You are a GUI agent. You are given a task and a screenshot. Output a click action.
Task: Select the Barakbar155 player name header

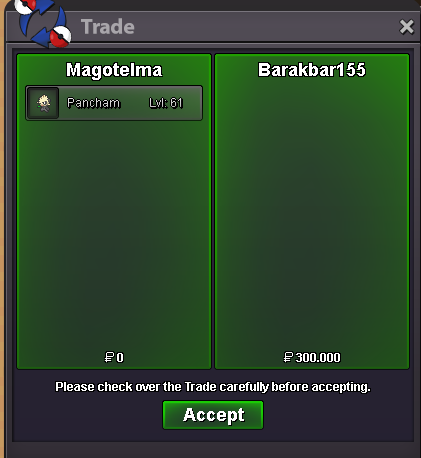(x=312, y=70)
